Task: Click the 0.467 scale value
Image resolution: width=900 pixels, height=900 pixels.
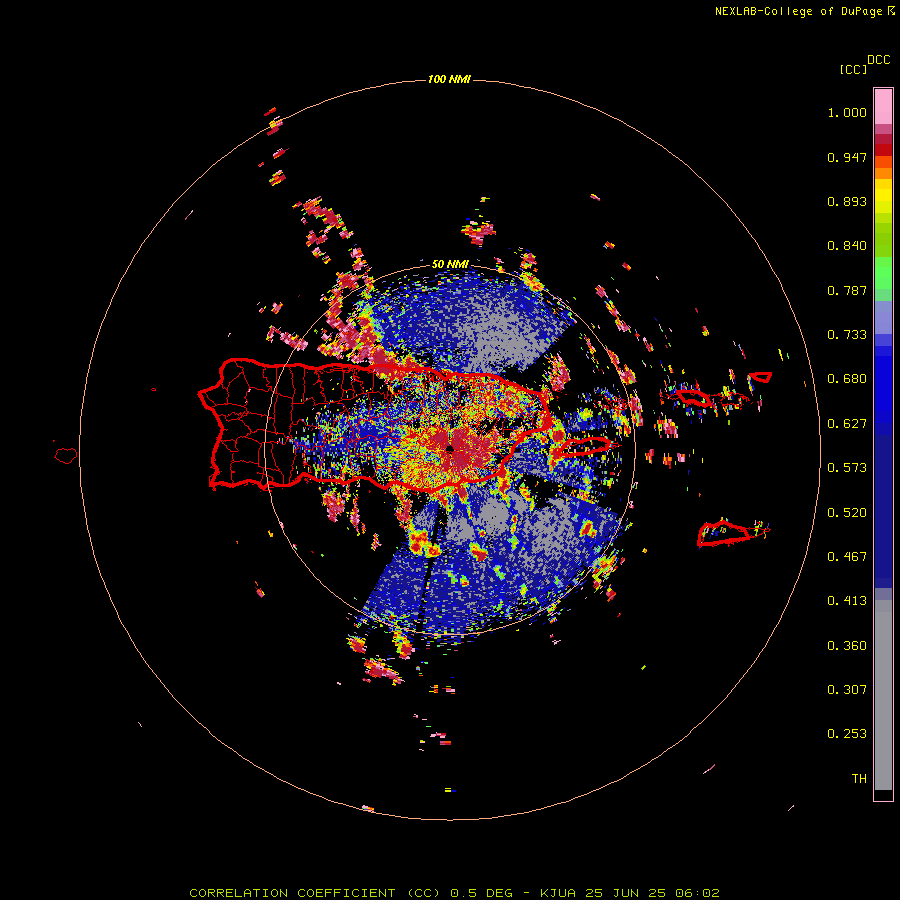Action: 847,557
